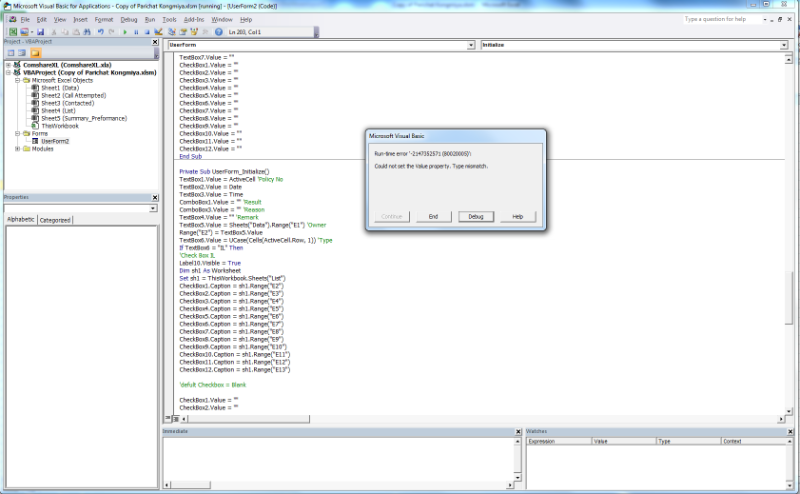The image size is (800, 494).
Task: Toggle Folders button in Project panel
Action: (x=36, y=53)
